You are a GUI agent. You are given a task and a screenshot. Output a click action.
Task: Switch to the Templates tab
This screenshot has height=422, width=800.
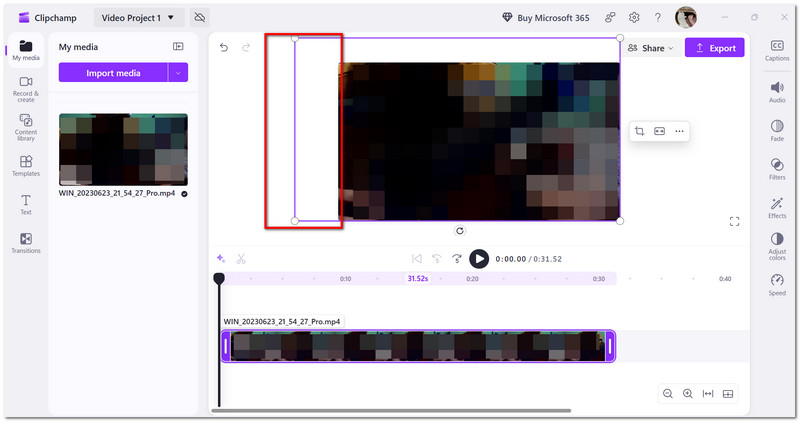click(x=26, y=166)
